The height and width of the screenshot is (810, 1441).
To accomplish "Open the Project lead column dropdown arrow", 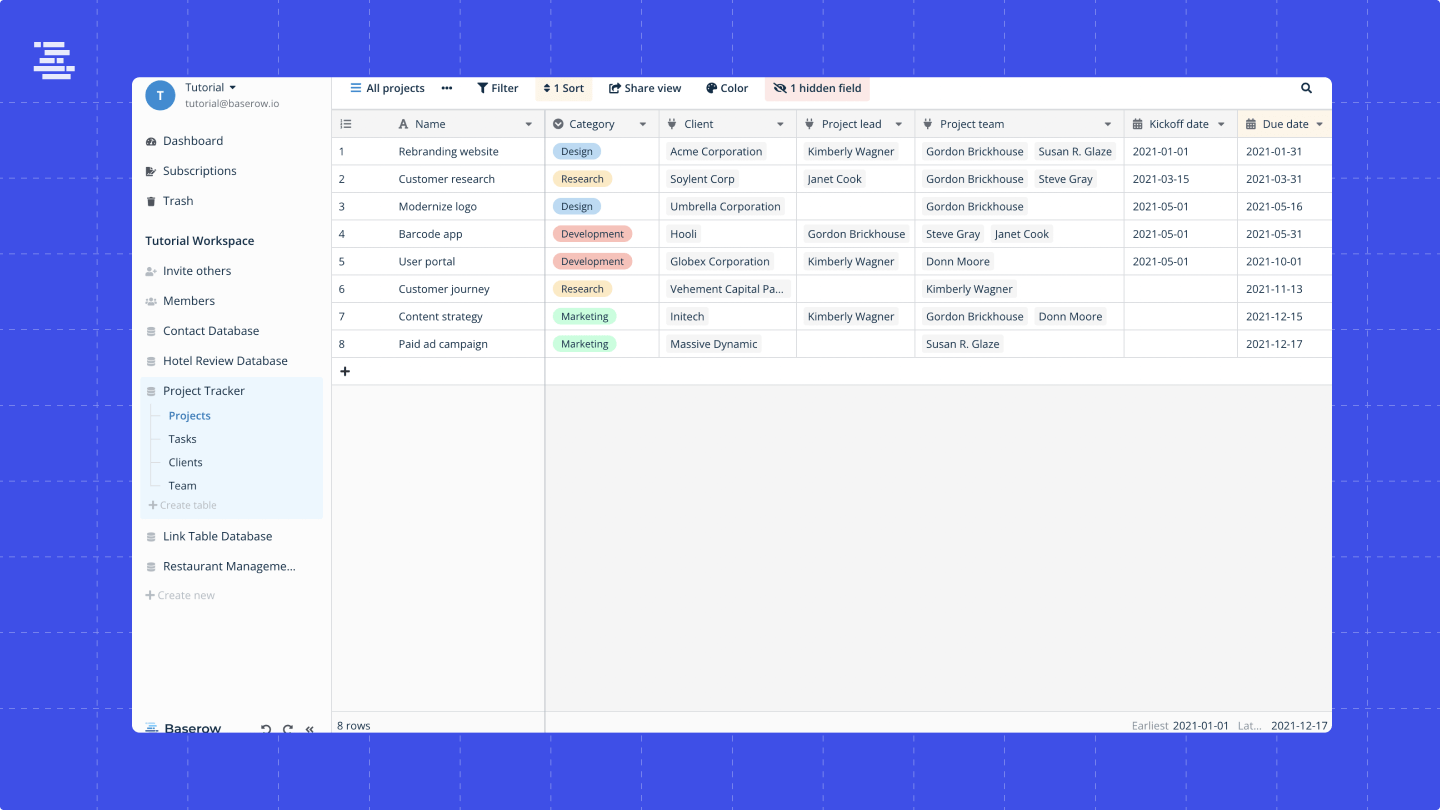I will point(899,124).
